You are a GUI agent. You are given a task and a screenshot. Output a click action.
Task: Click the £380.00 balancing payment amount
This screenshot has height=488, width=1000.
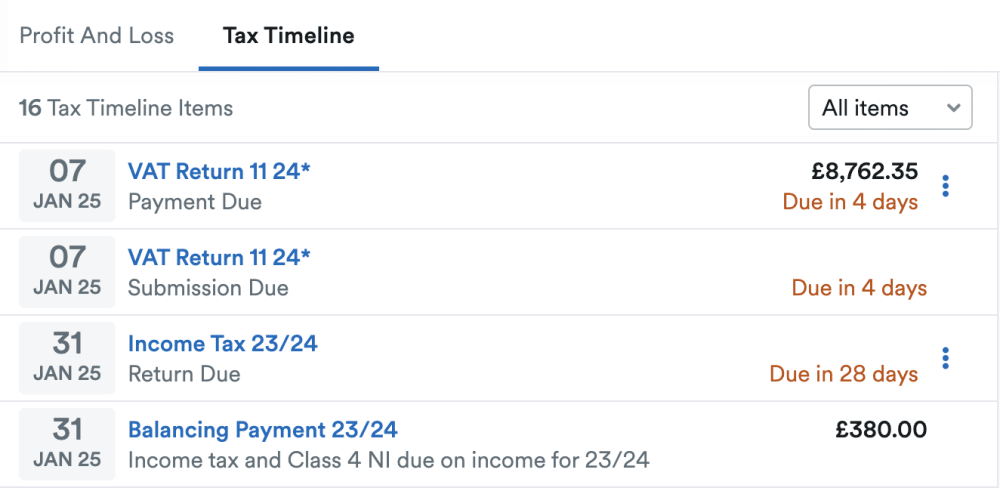pos(881,430)
